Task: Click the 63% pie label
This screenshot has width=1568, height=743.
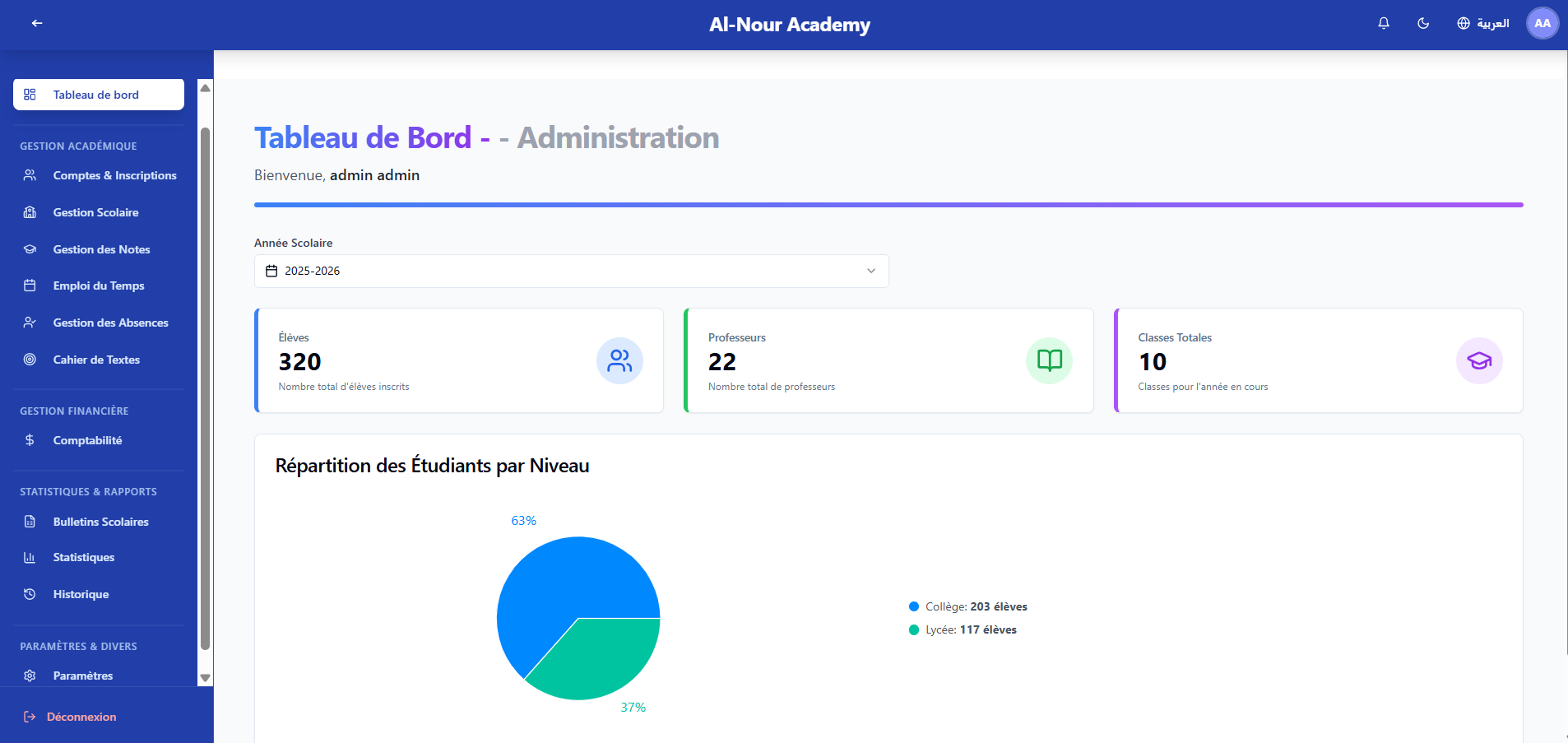Action: [524, 521]
